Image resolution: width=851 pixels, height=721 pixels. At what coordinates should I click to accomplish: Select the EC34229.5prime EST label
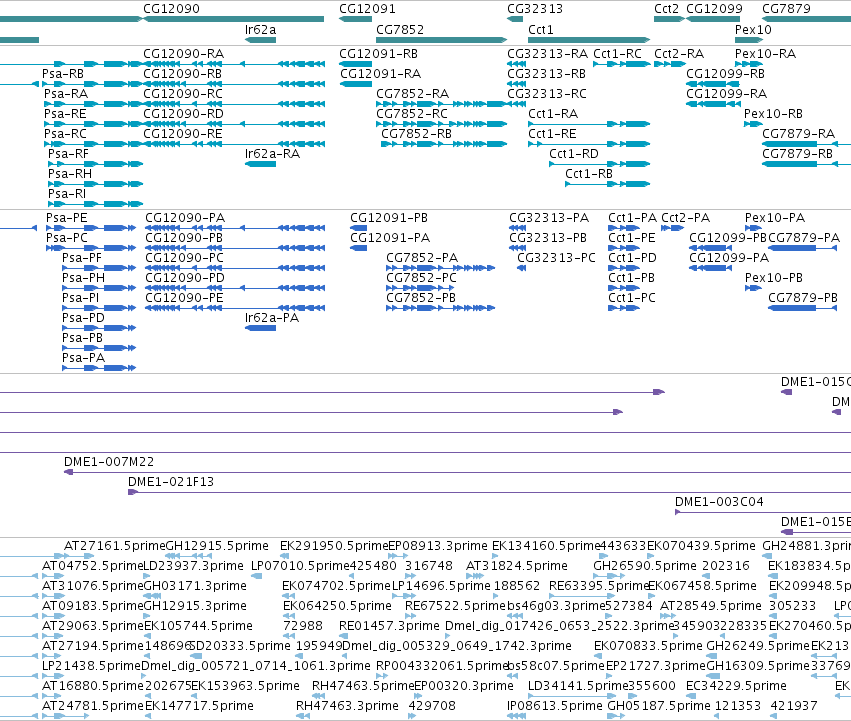736,686
